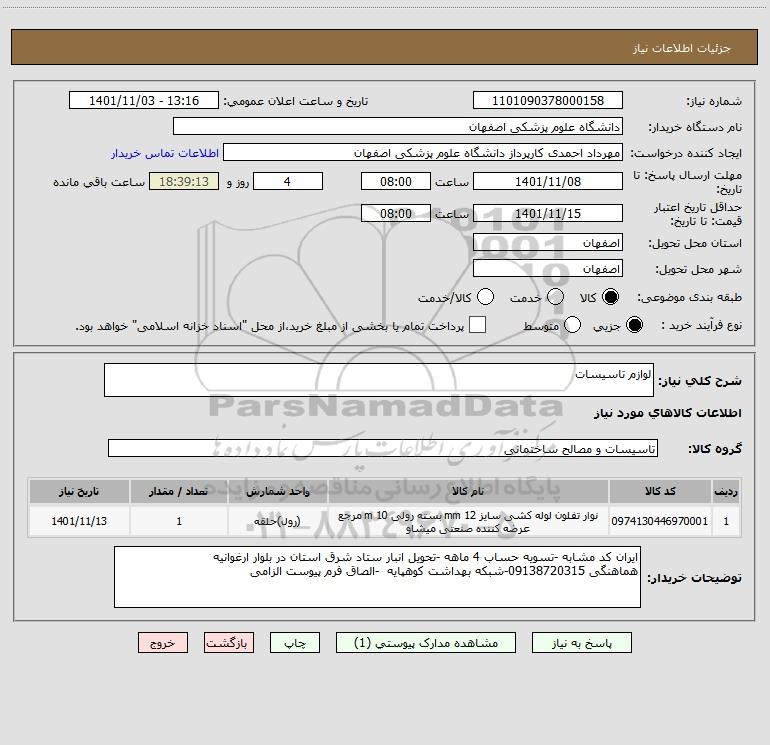Image resolution: width=770 pixels, height=745 pixels.
Task: Click the remaining days field showing 4
Action: coord(288,182)
